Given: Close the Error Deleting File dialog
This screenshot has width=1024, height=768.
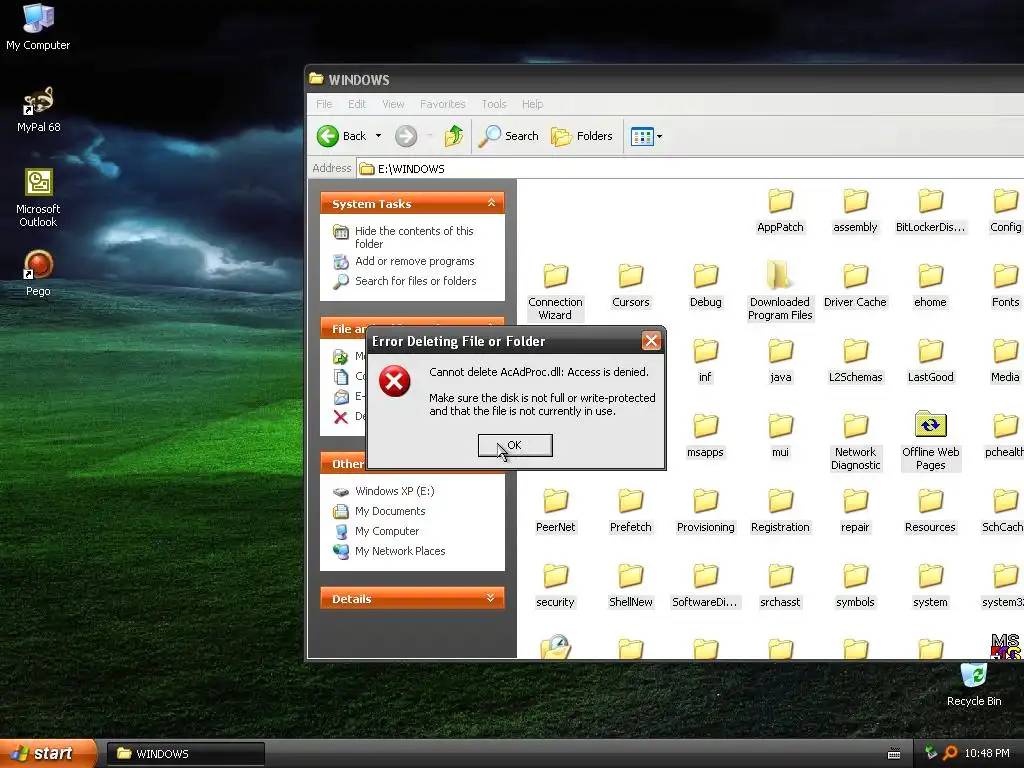Looking at the screenshot, I should pyautogui.click(x=651, y=340).
